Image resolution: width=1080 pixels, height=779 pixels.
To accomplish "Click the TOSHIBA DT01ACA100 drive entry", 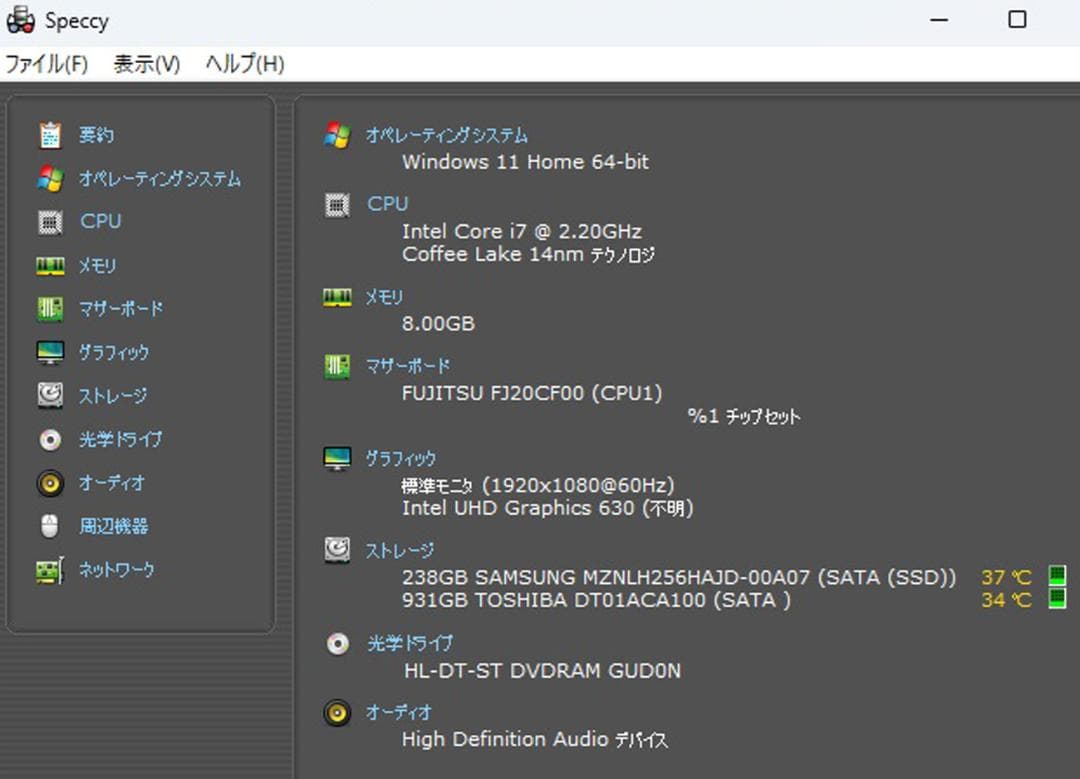I will pos(597,600).
